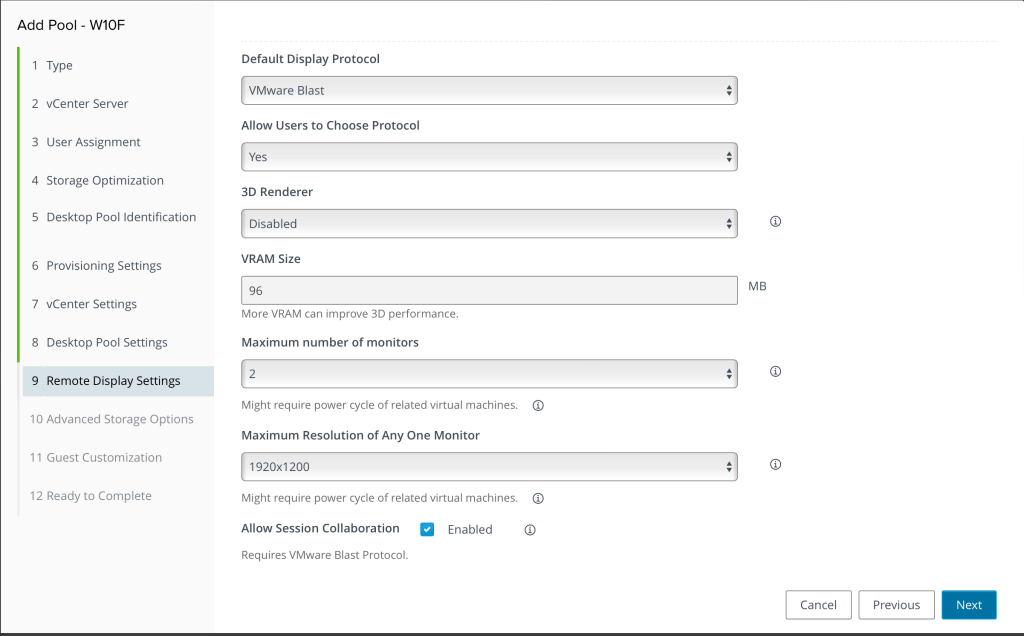Click info icon next to Session Collaboration Enabled
Image resolution: width=1024 pixels, height=636 pixels.
coord(530,529)
